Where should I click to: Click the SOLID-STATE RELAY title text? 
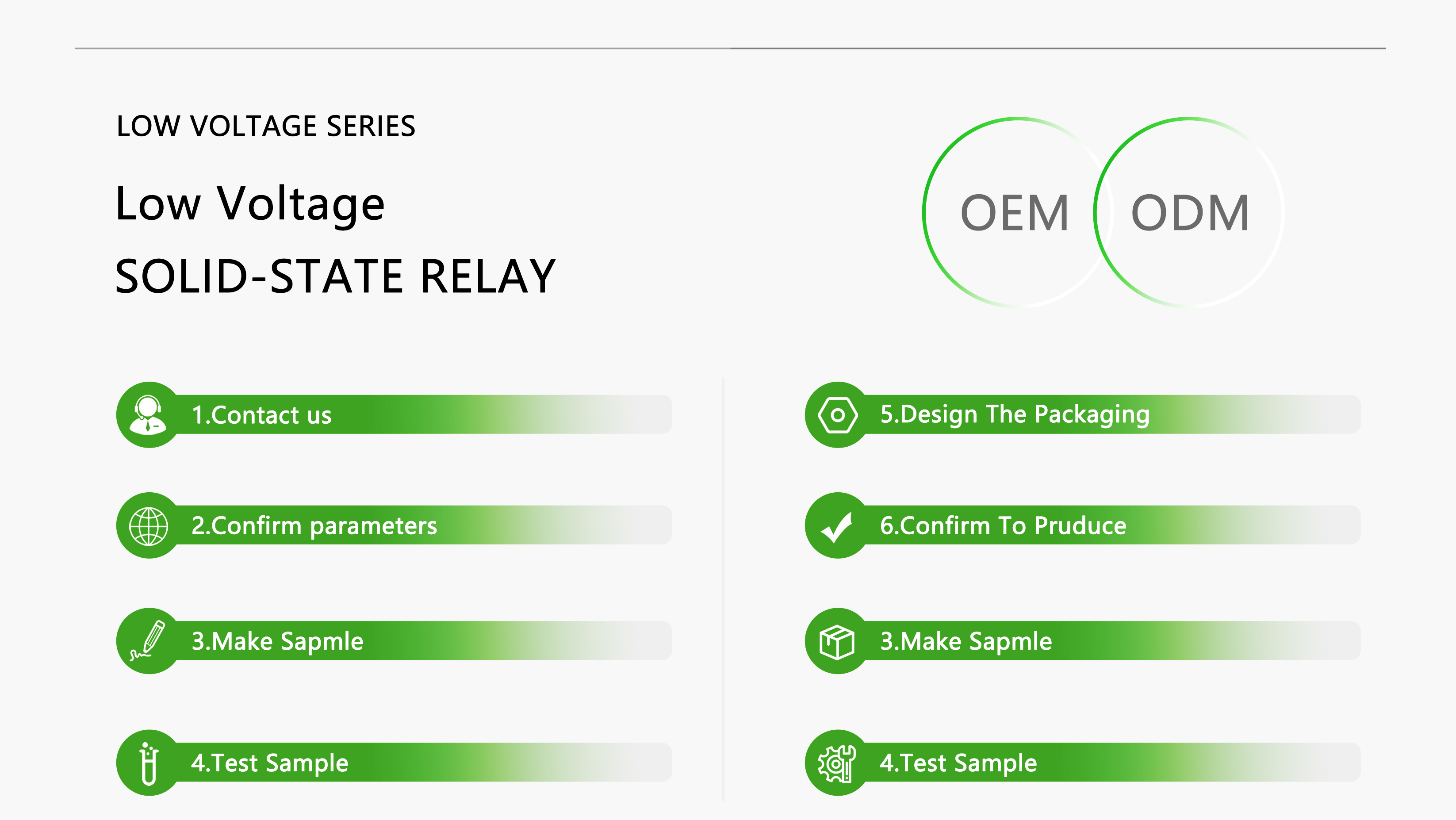tap(336, 276)
